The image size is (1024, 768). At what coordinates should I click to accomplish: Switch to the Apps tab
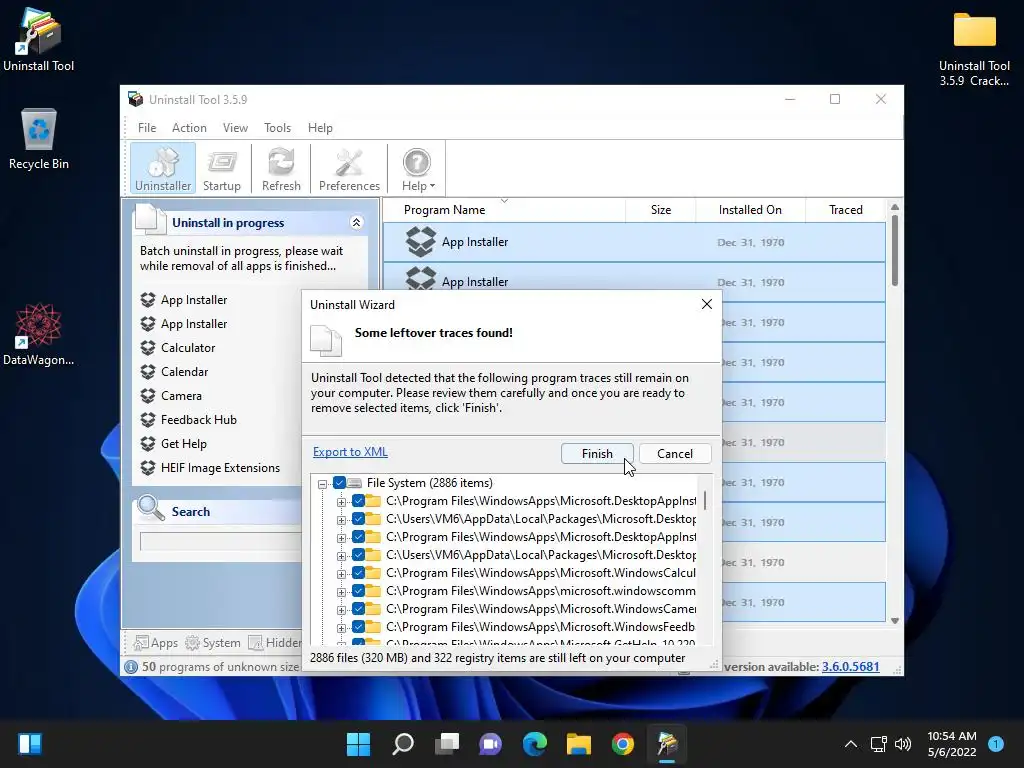point(155,643)
